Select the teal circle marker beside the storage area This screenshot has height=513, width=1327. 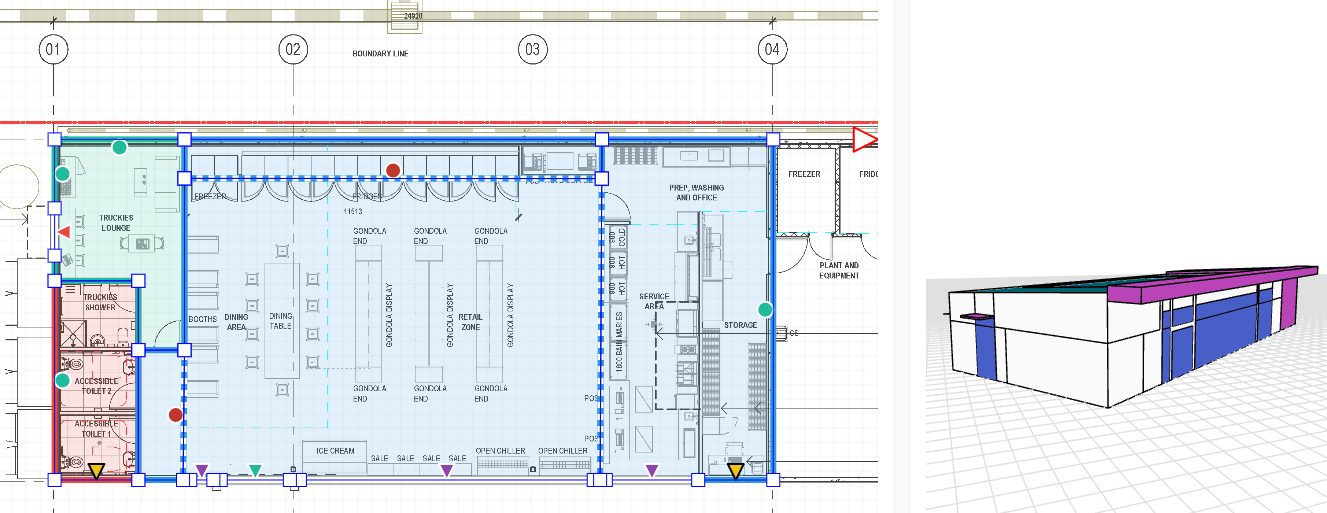coord(766,310)
